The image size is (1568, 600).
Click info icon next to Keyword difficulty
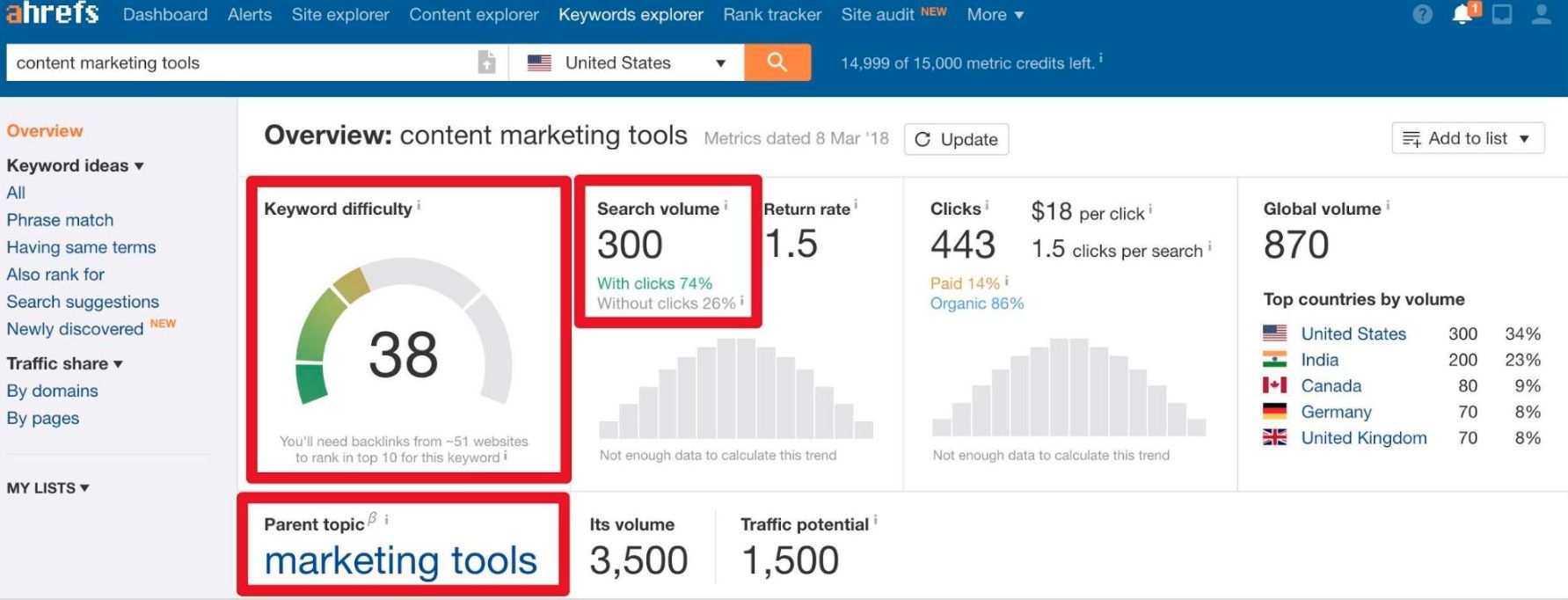point(419,205)
